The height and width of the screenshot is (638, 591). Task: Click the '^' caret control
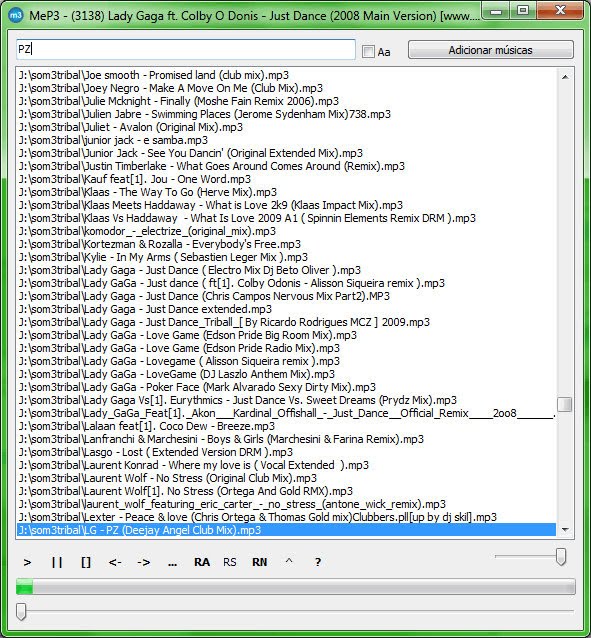tap(289, 561)
